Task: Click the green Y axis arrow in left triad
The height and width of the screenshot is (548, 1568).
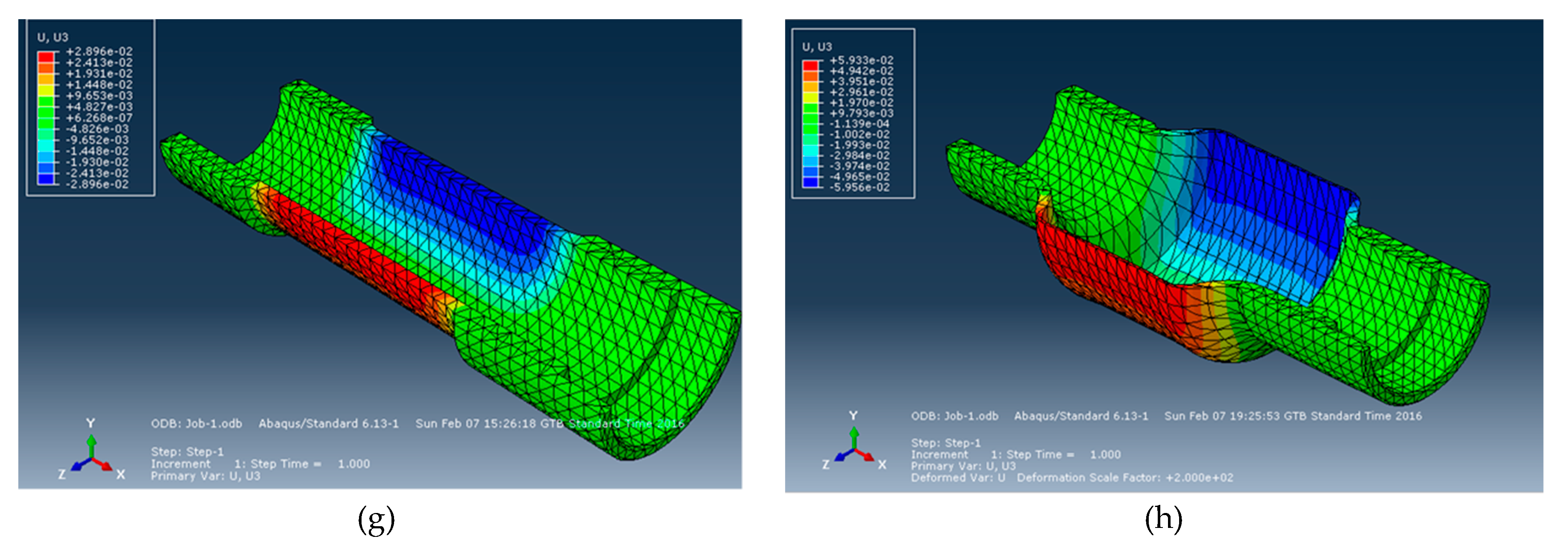Action: (x=91, y=444)
